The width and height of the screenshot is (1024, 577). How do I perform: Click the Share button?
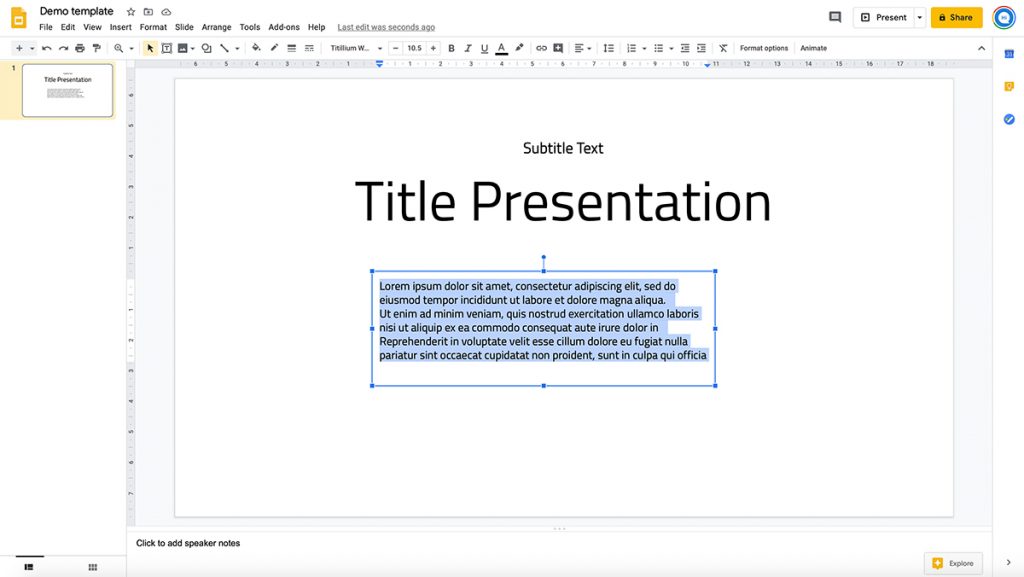(956, 18)
